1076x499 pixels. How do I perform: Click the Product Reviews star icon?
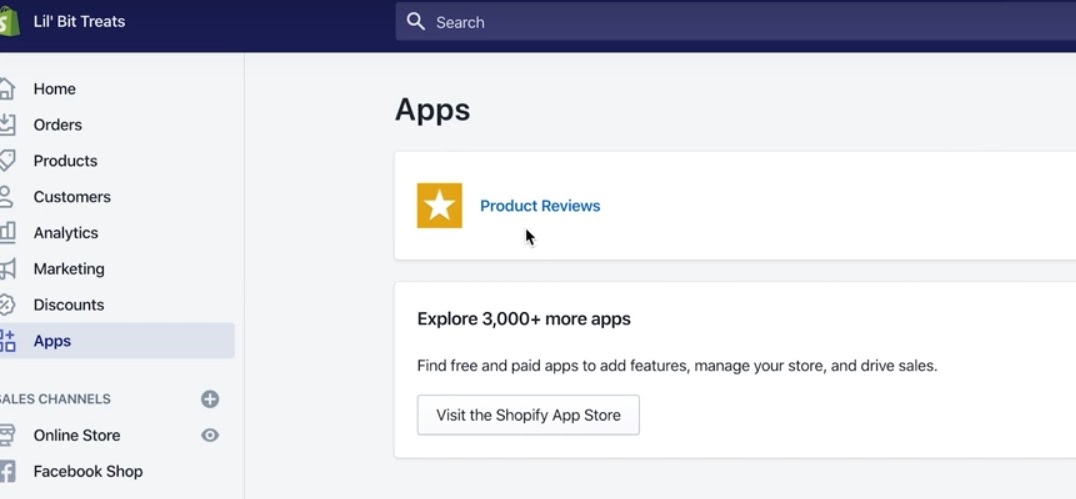[x=439, y=205]
